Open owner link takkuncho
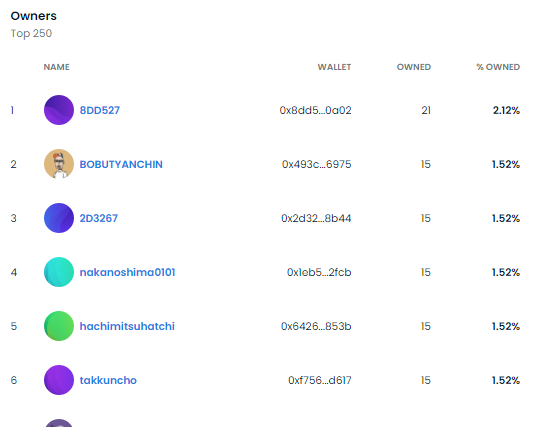 pyautogui.click(x=108, y=380)
